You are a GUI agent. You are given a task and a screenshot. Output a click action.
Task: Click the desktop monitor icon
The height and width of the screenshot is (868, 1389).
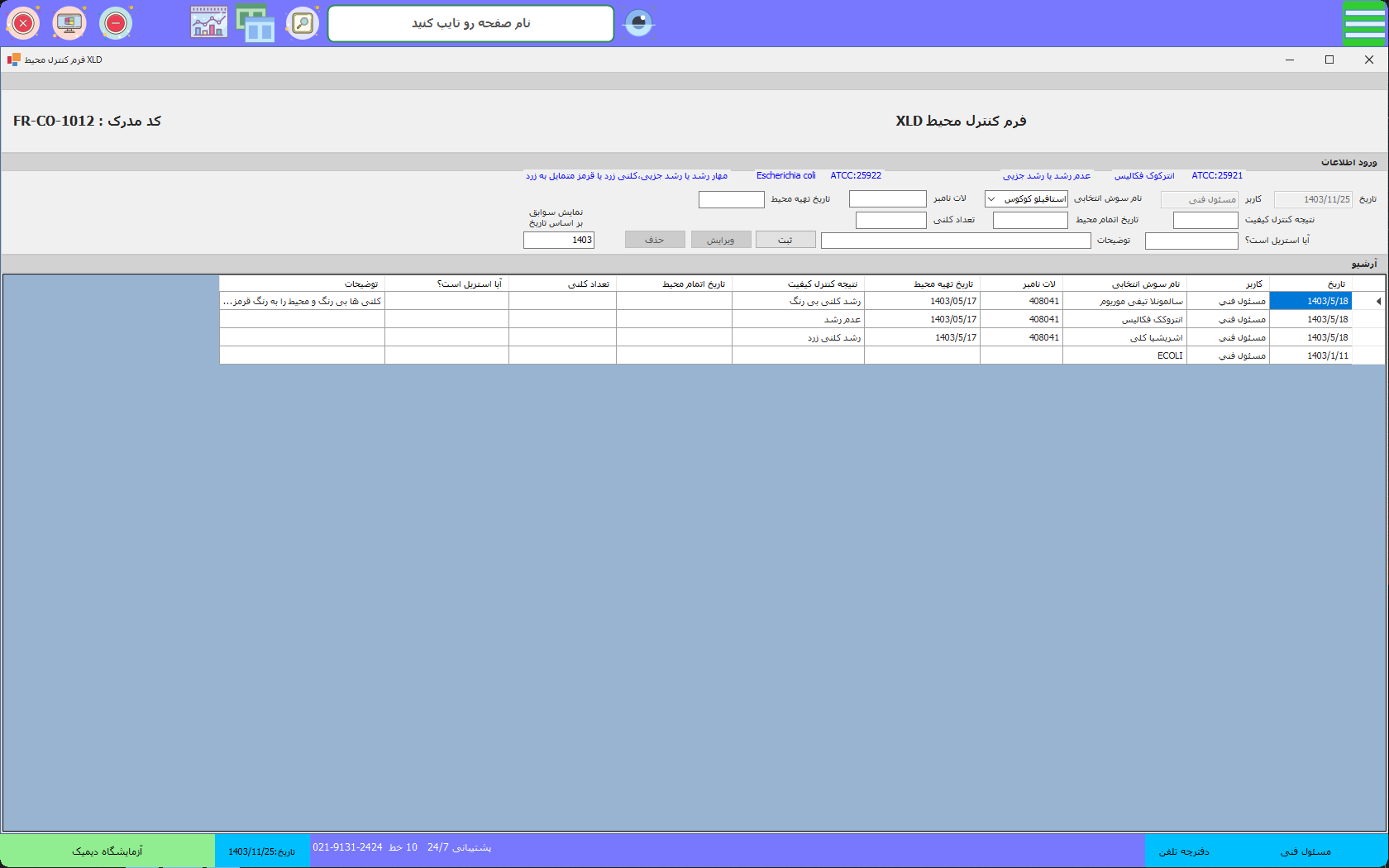(x=69, y=23)
